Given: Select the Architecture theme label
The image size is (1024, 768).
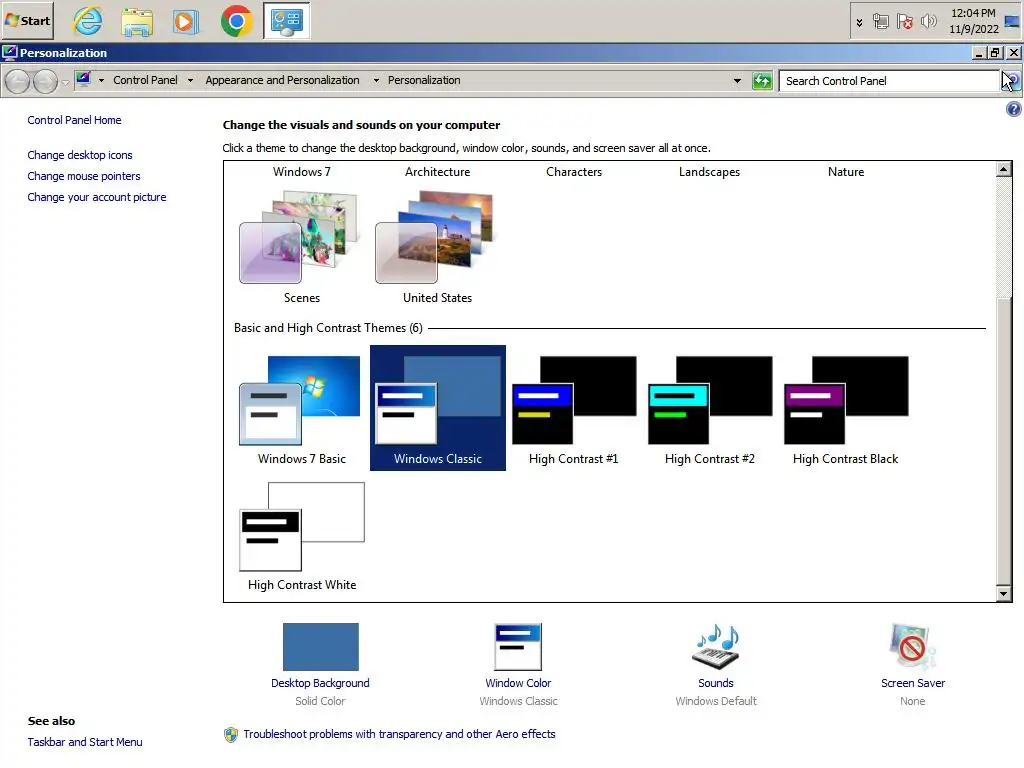Looking at the screenshot, I should tap(438, 172).
